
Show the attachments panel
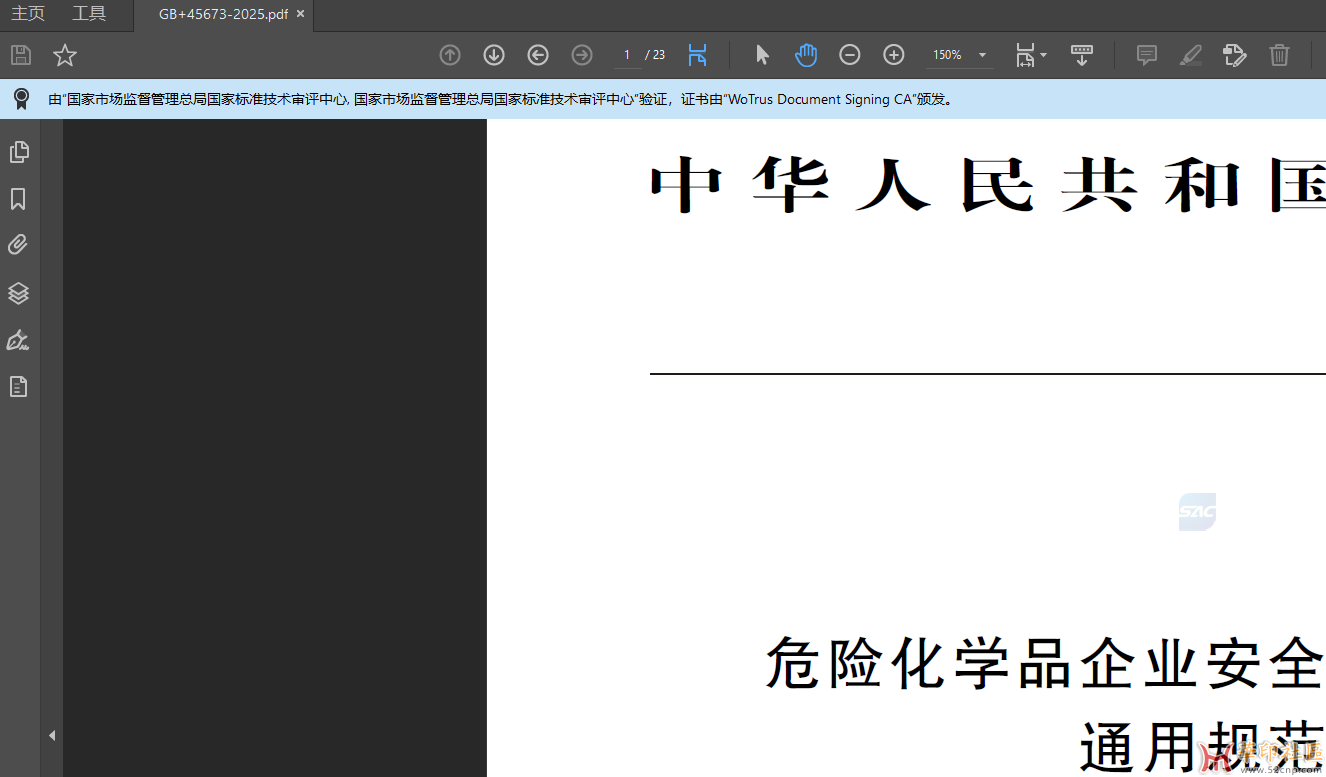(18, 245)
